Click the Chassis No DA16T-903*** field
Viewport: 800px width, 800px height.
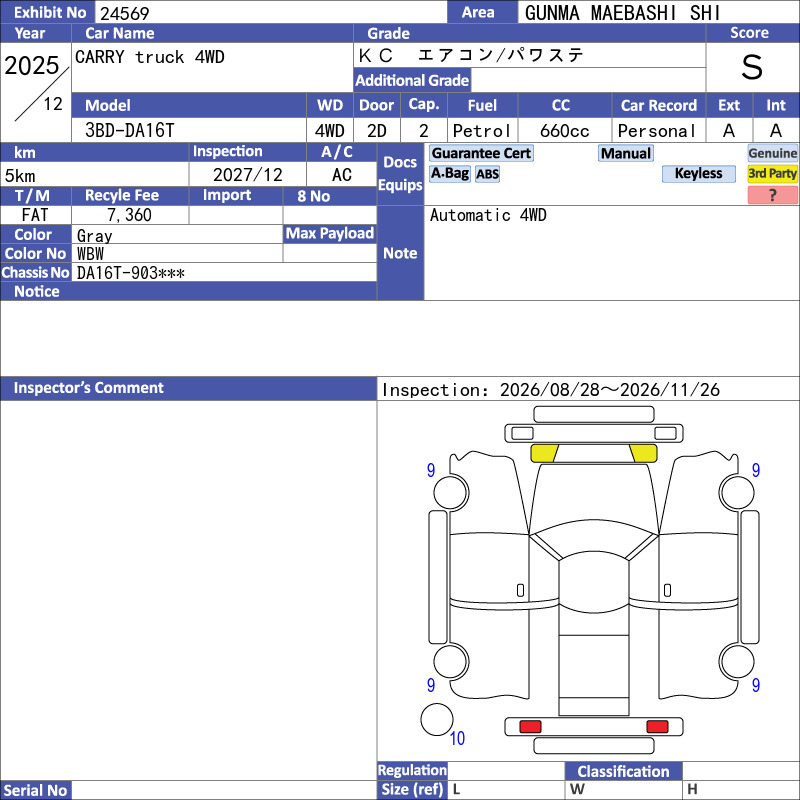(x=224, y=272)
